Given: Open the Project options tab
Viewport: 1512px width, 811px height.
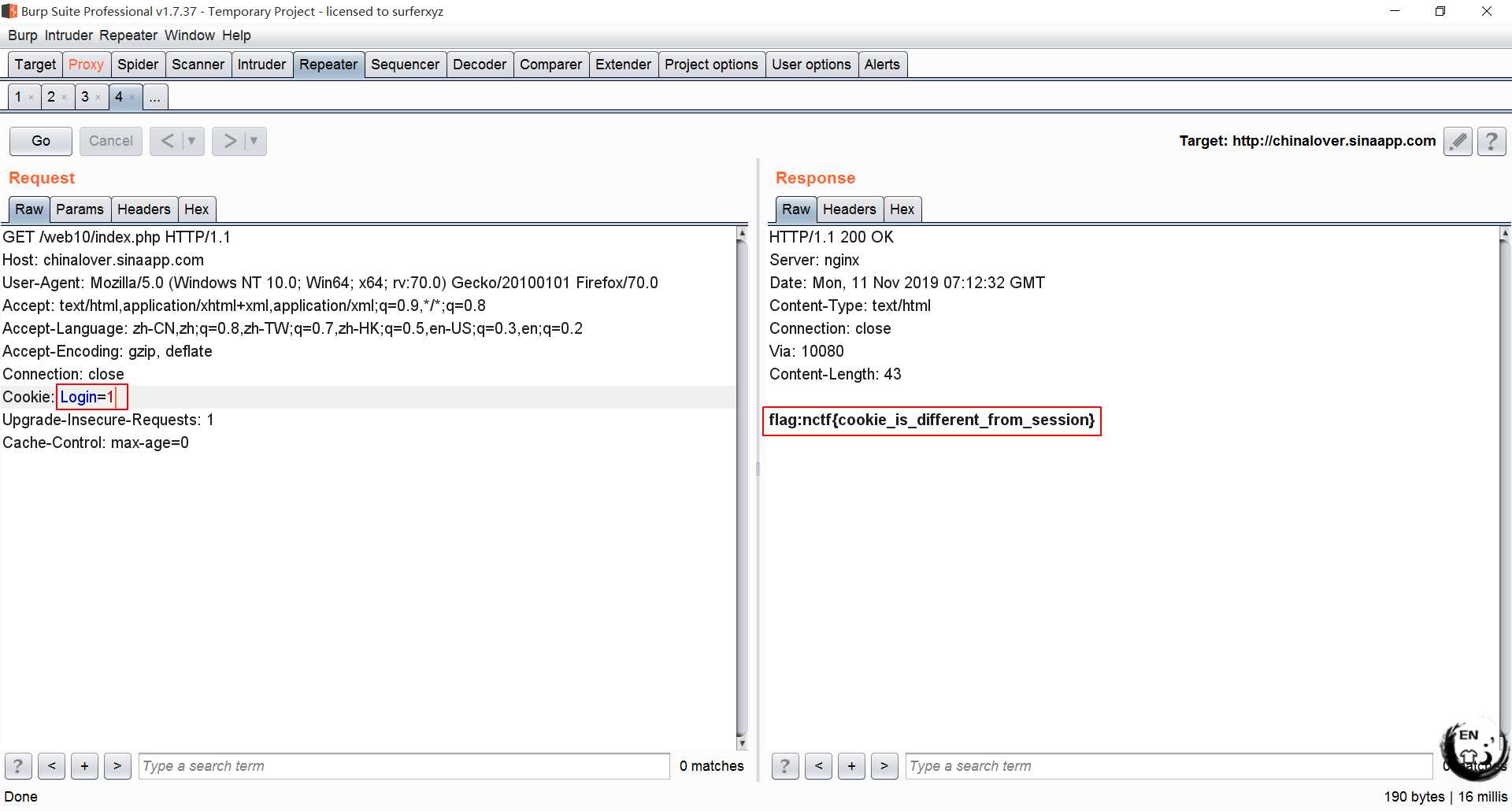Looking at the screenshot, I should pos(711,65).
